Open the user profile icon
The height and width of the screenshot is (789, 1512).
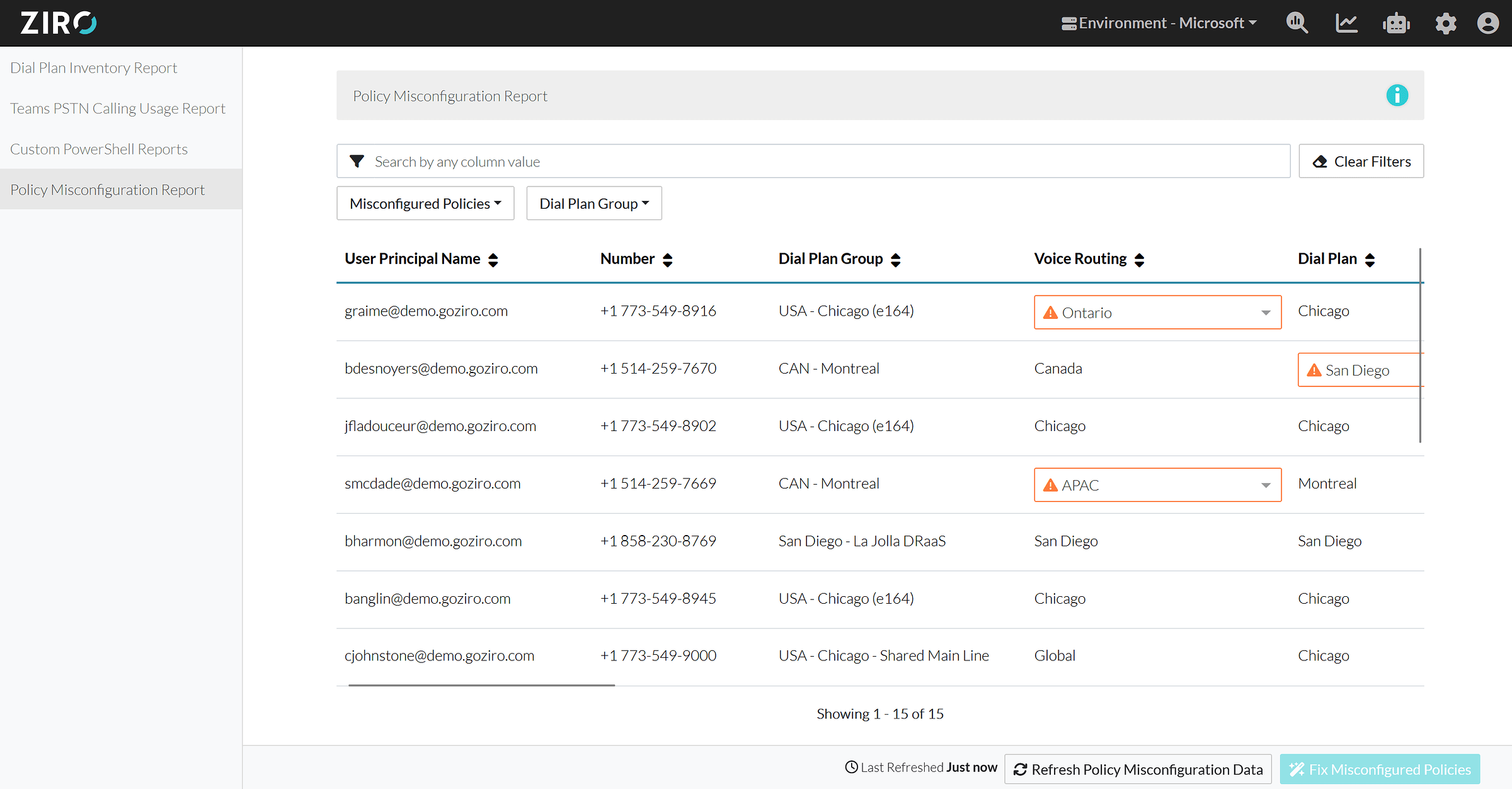tap(1488, 23)
